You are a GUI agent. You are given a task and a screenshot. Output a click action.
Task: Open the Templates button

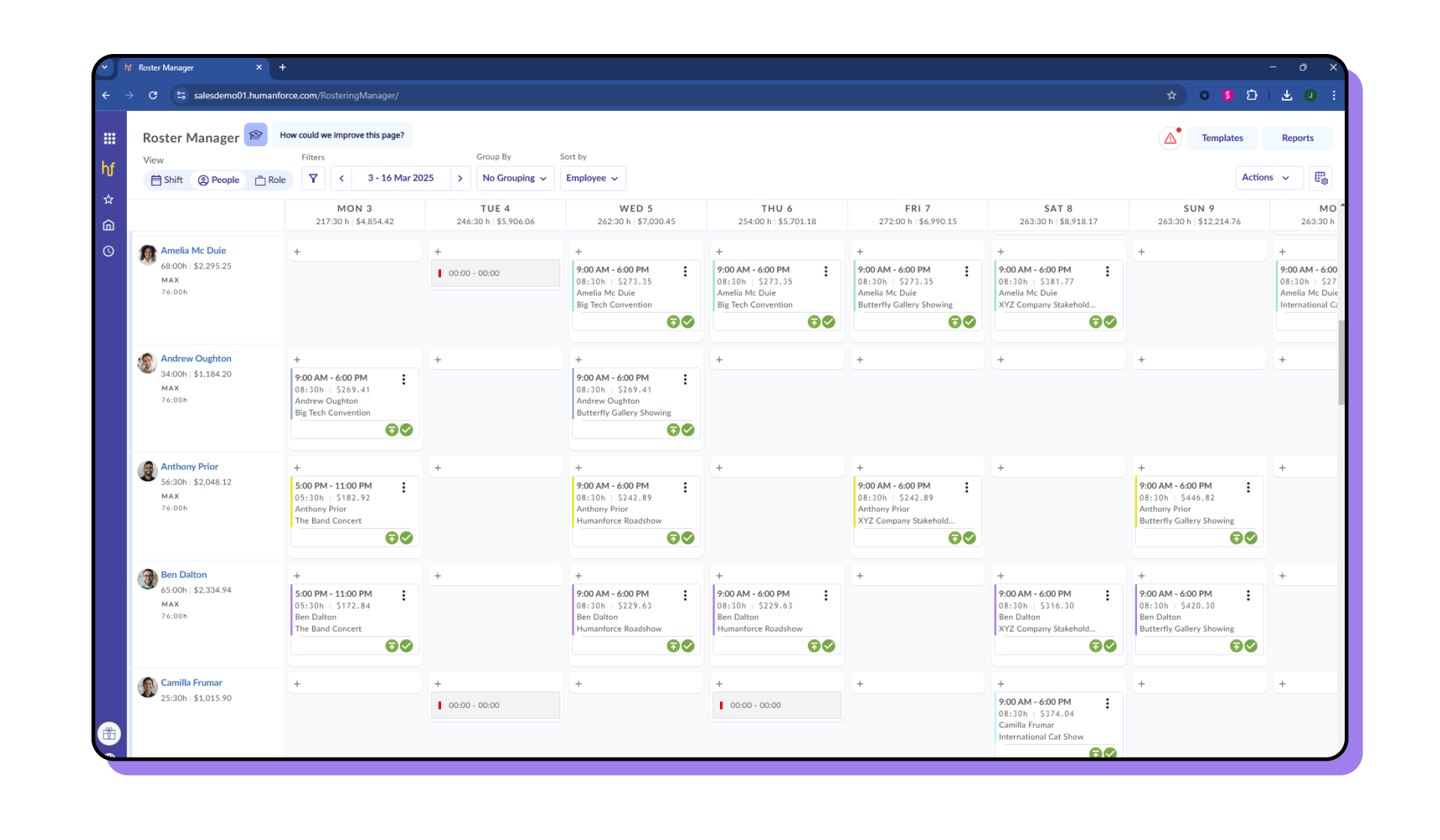pos(1222,138)
